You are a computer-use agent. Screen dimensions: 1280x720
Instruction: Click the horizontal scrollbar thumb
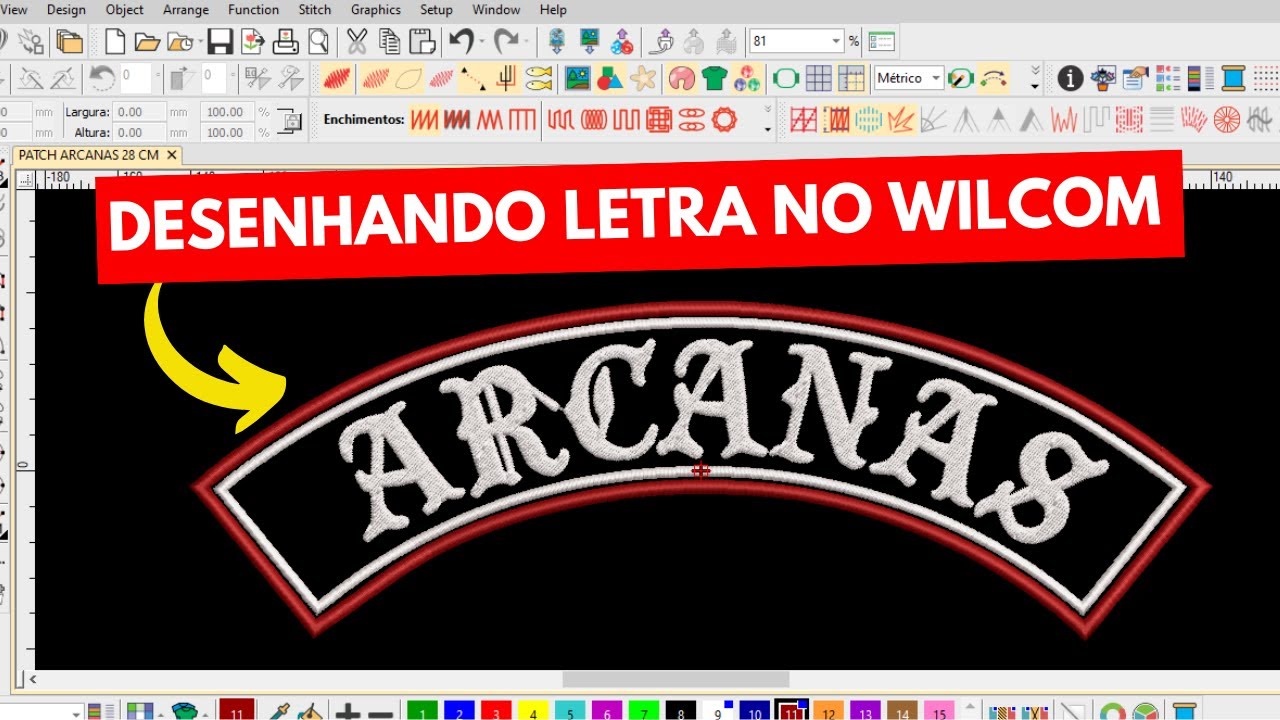tap(675, 680)
